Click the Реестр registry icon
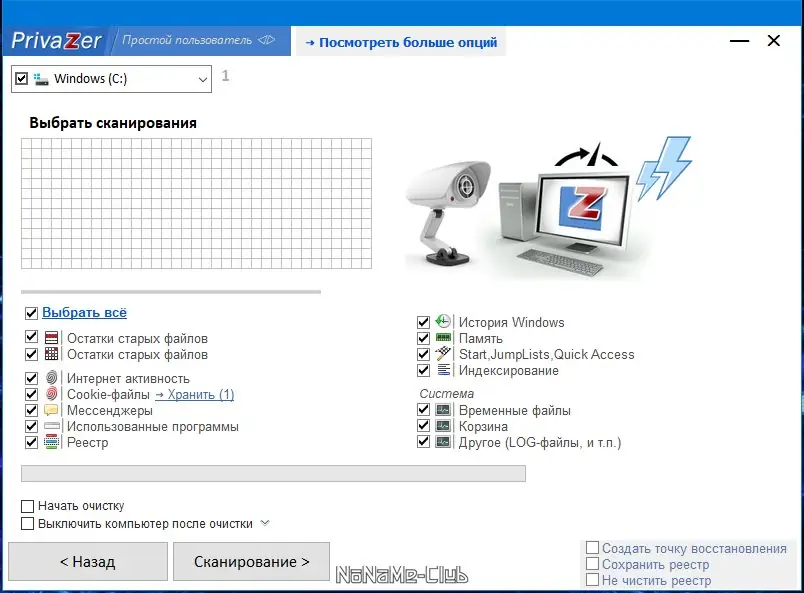Screen dimensions: 804x593 [x=52, y=442]
